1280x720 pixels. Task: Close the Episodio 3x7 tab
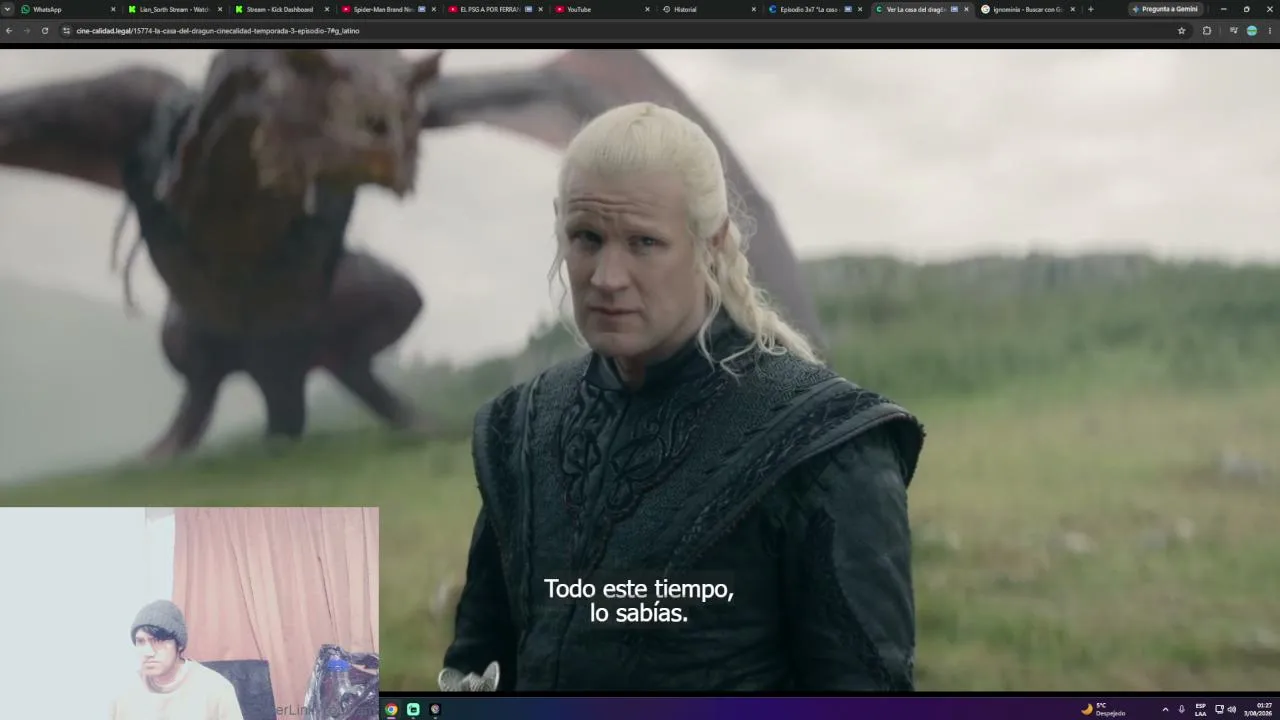click(x=860, y=9)
